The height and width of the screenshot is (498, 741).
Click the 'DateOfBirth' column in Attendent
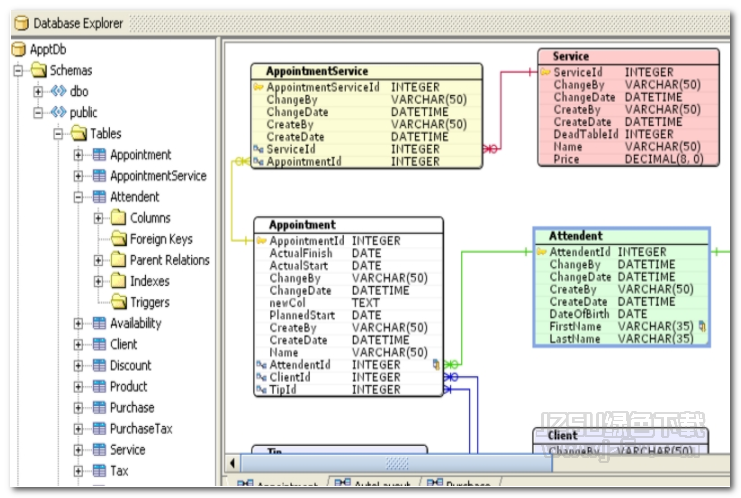[621, 314]
